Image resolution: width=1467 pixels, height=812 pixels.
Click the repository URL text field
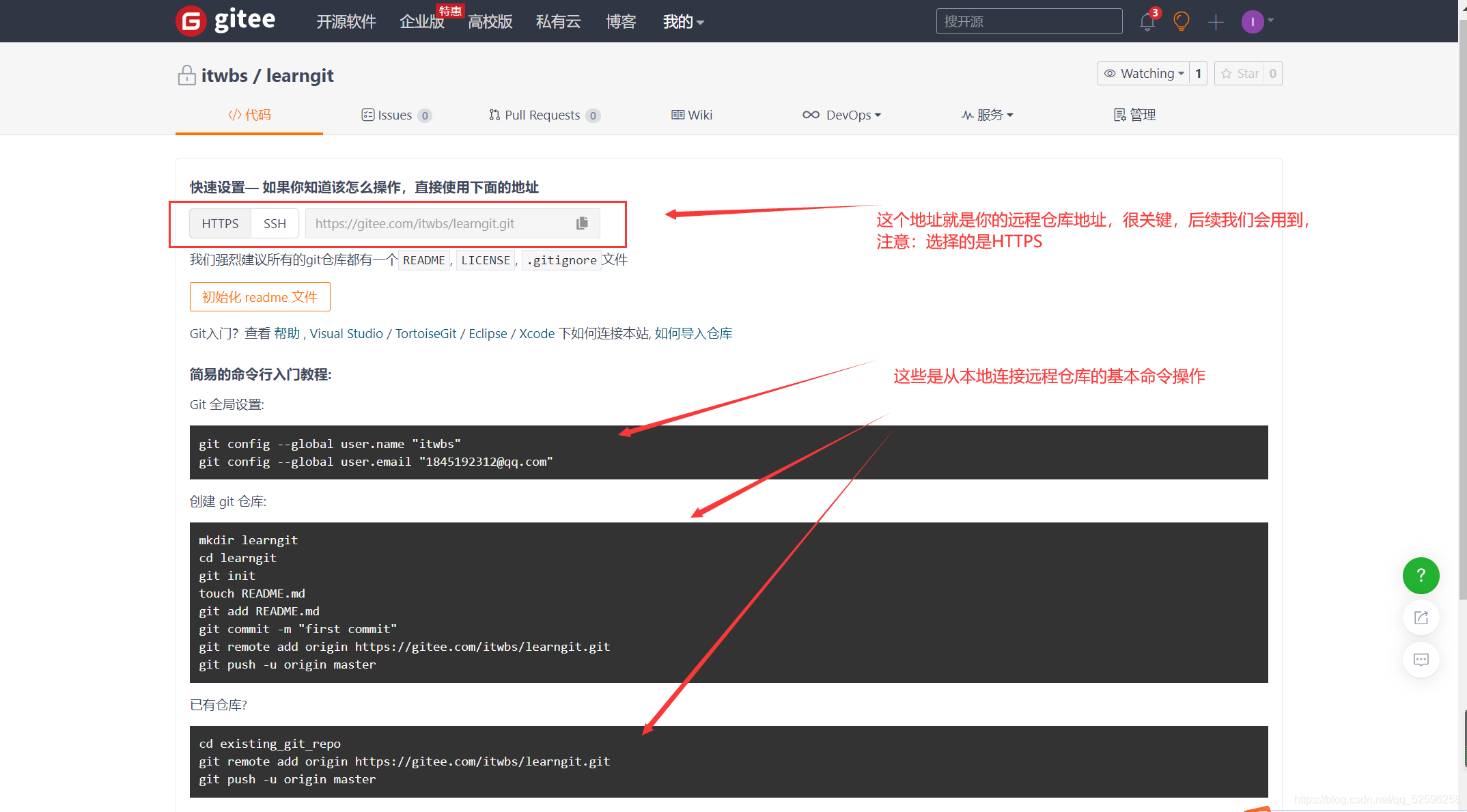point(441,223)
